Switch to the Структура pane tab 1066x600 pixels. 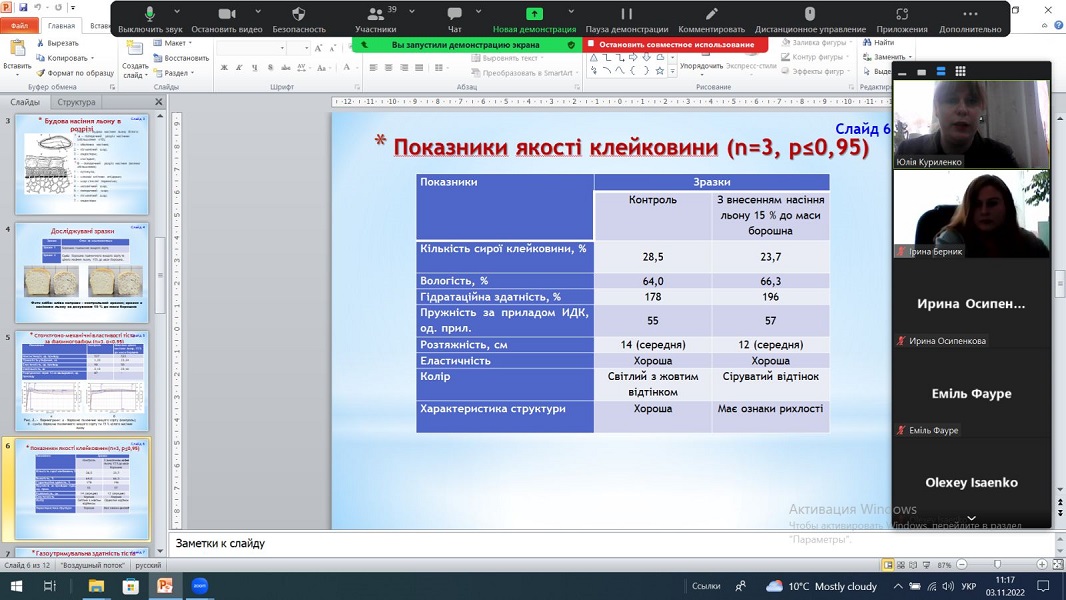point(76,102)
